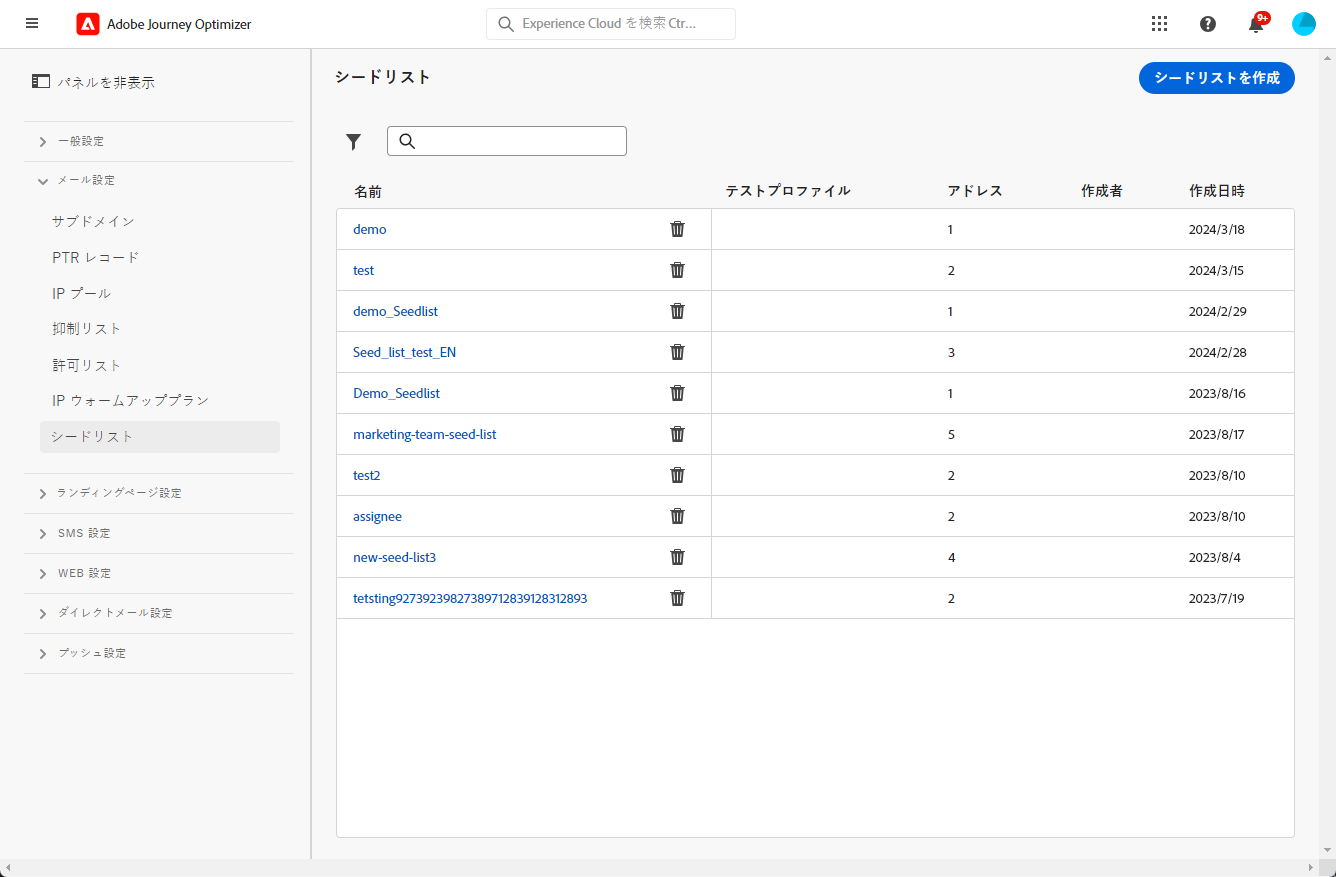1336x877 pixels.
Task: Open the Seed_list_test_EN link
Action: pyautogui.click(x=405, y=352)
